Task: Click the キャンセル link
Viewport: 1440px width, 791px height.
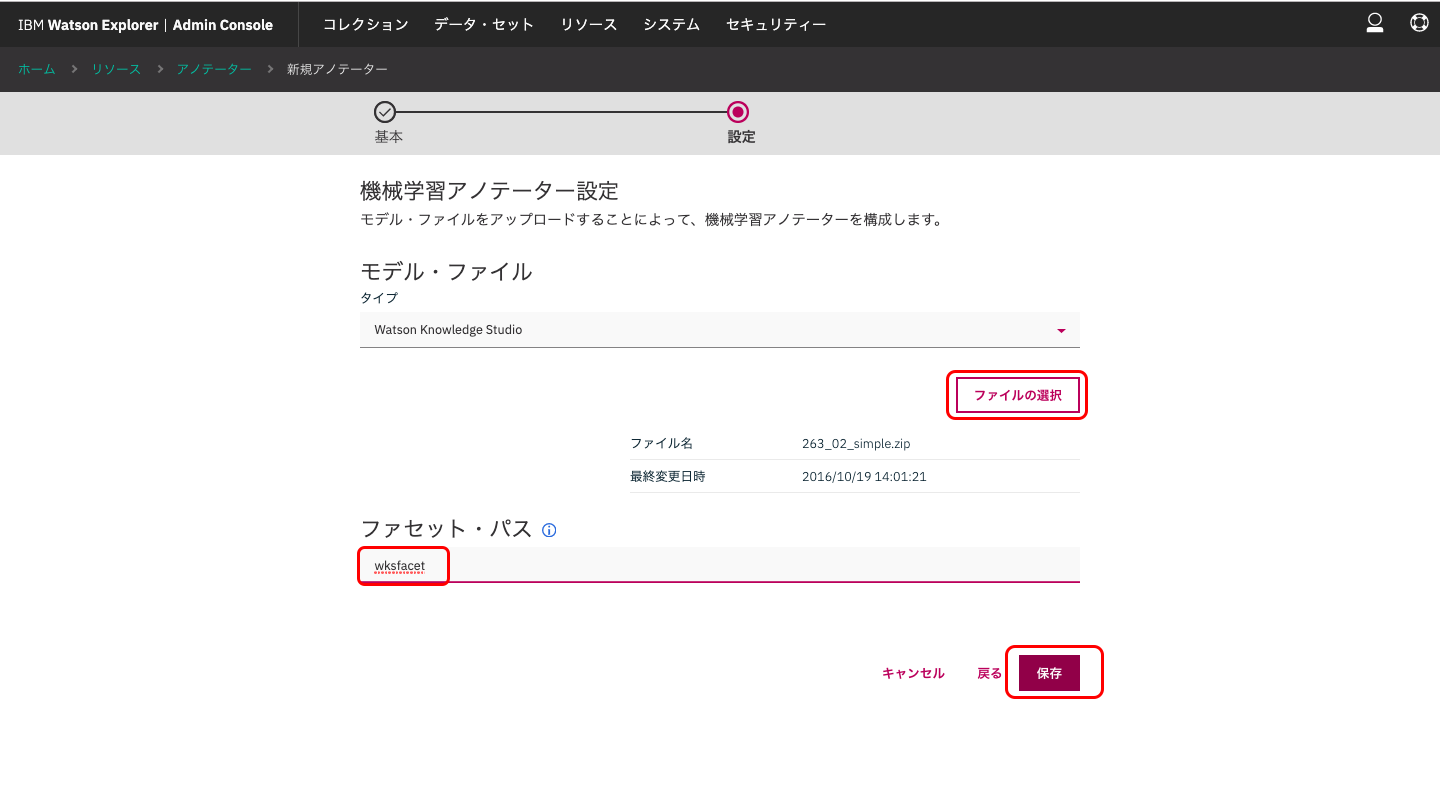Action: (913, 673)
